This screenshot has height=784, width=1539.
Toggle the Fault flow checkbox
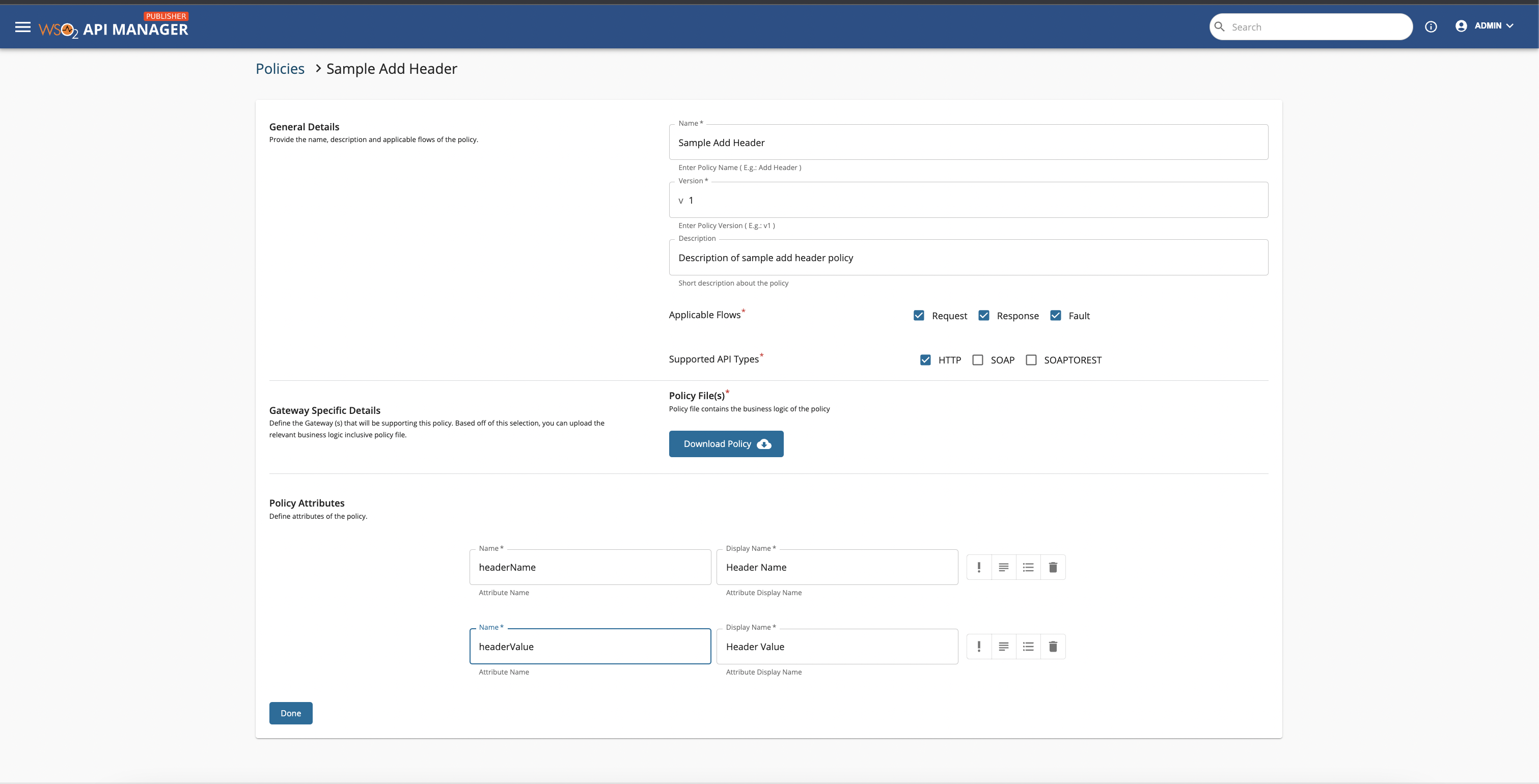tap(1056, 315)
